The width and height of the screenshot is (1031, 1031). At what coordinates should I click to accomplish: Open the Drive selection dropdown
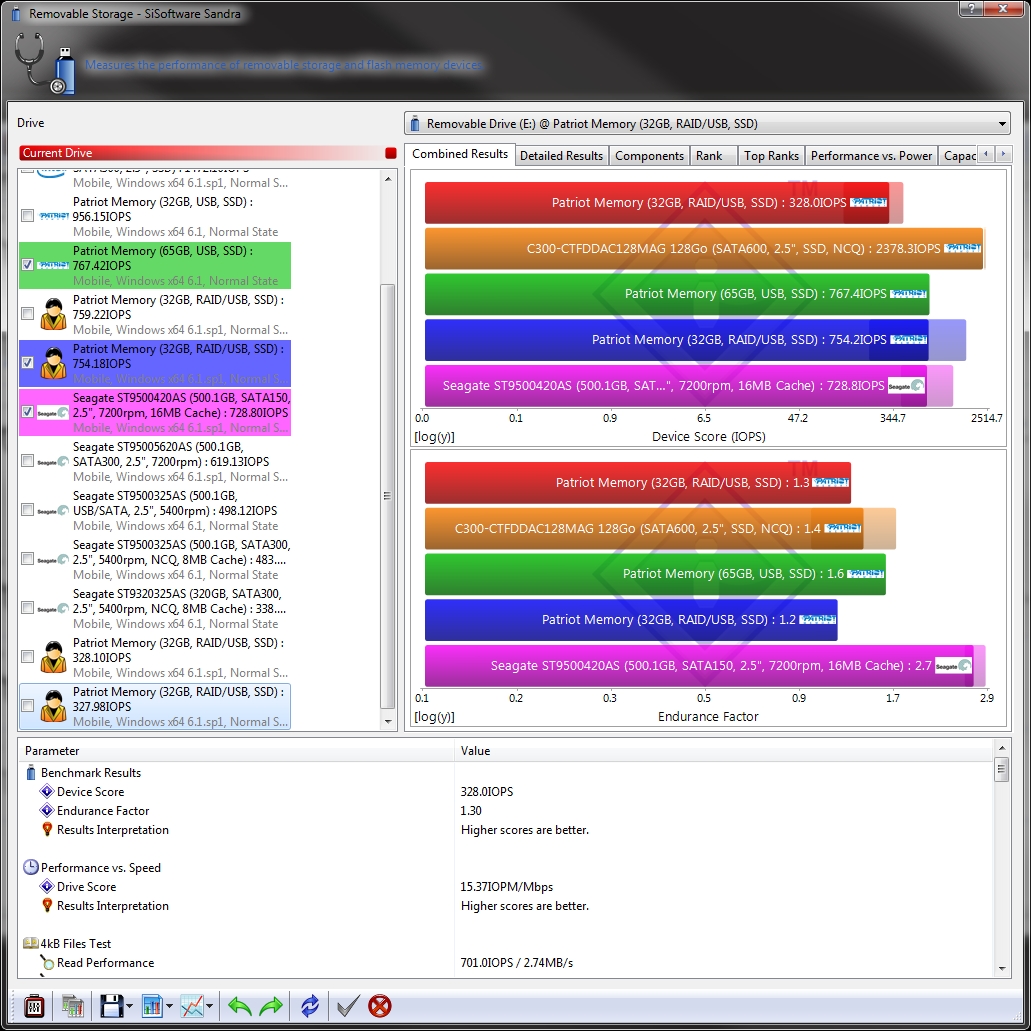point(707,124)
